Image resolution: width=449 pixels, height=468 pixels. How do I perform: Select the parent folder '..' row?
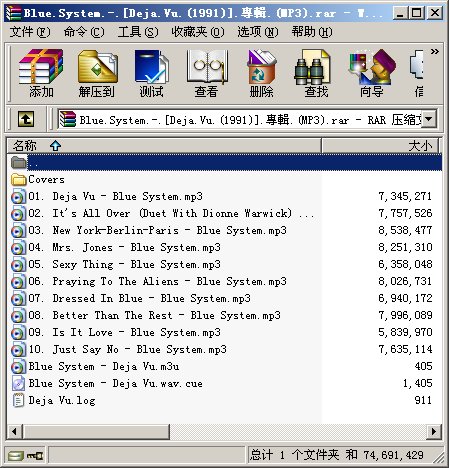225,162
